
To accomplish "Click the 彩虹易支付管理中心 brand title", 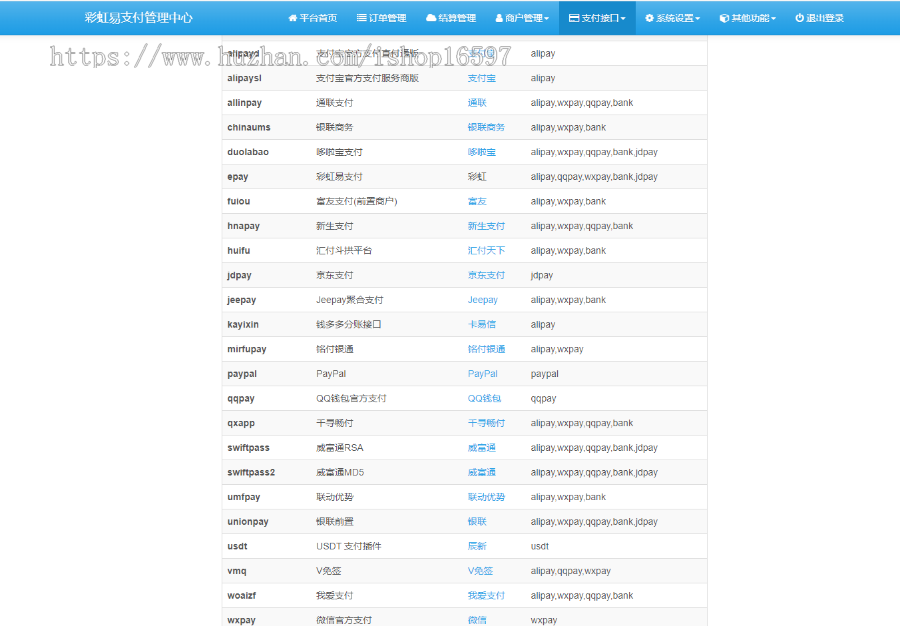I will tap(138, 18).
